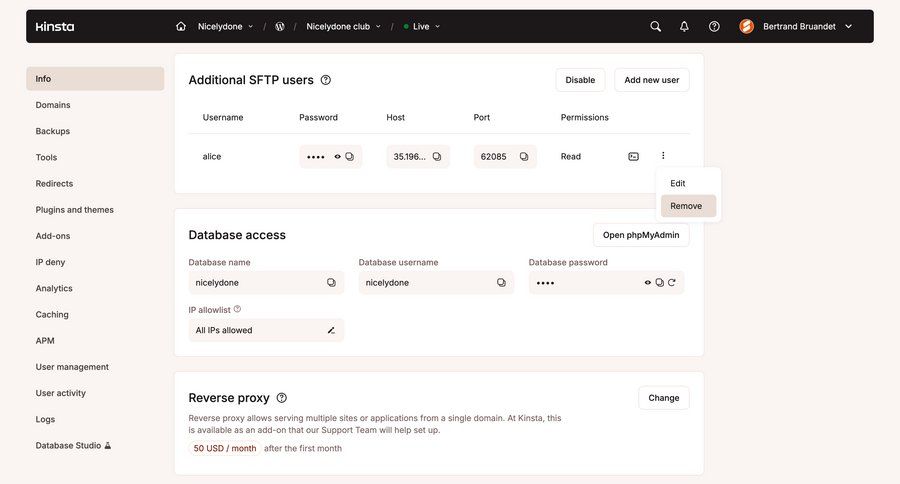Click the Permissions column header
This screenshot has height=484, width=900.
tap(584, 117)
